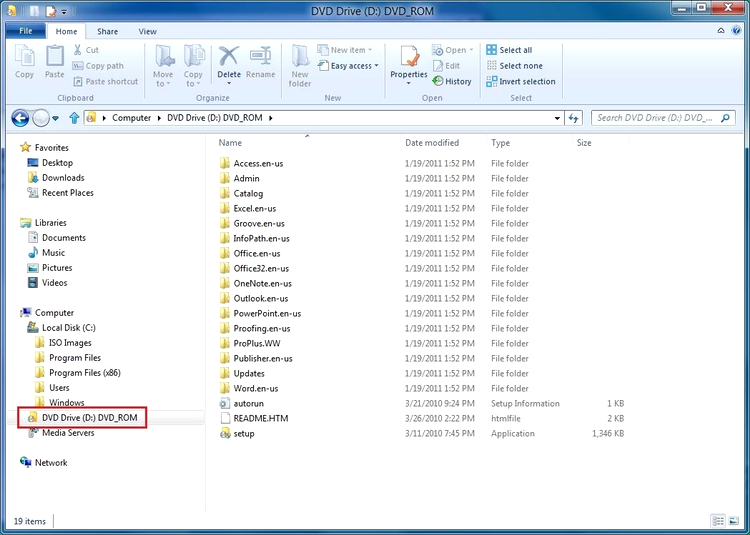Open the New item dropdown

point(345,50)
